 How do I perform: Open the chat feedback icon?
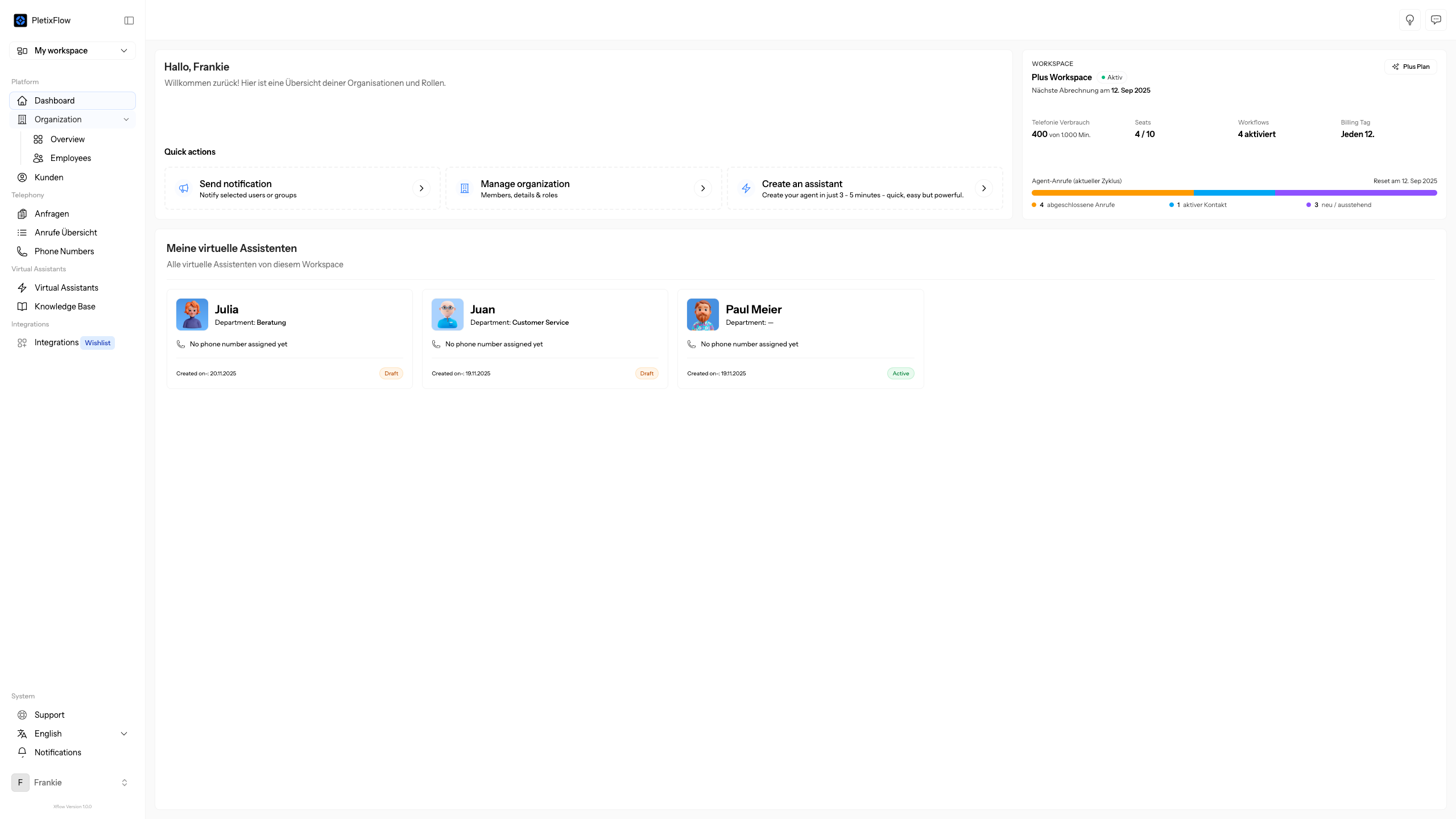1436,20
